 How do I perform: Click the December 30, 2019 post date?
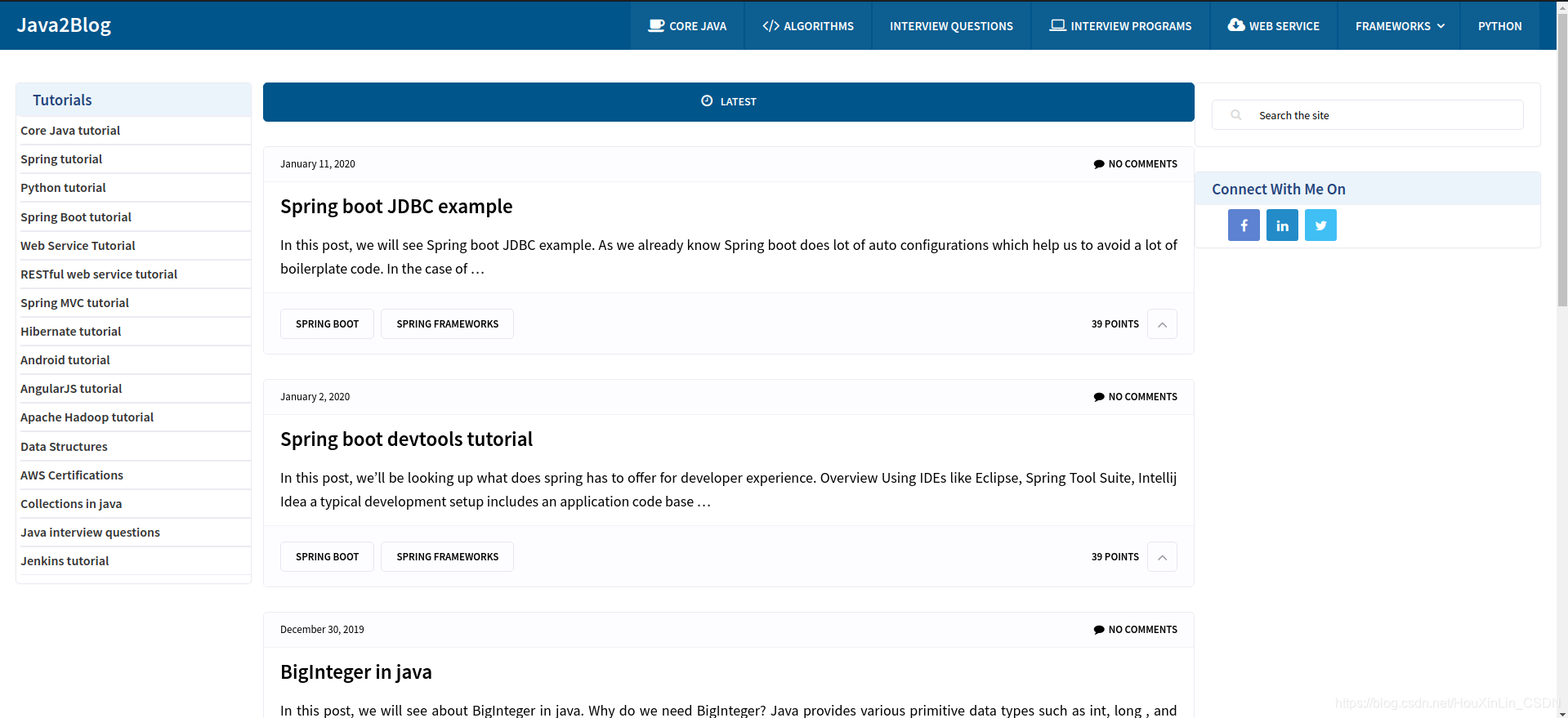point(322,630)
